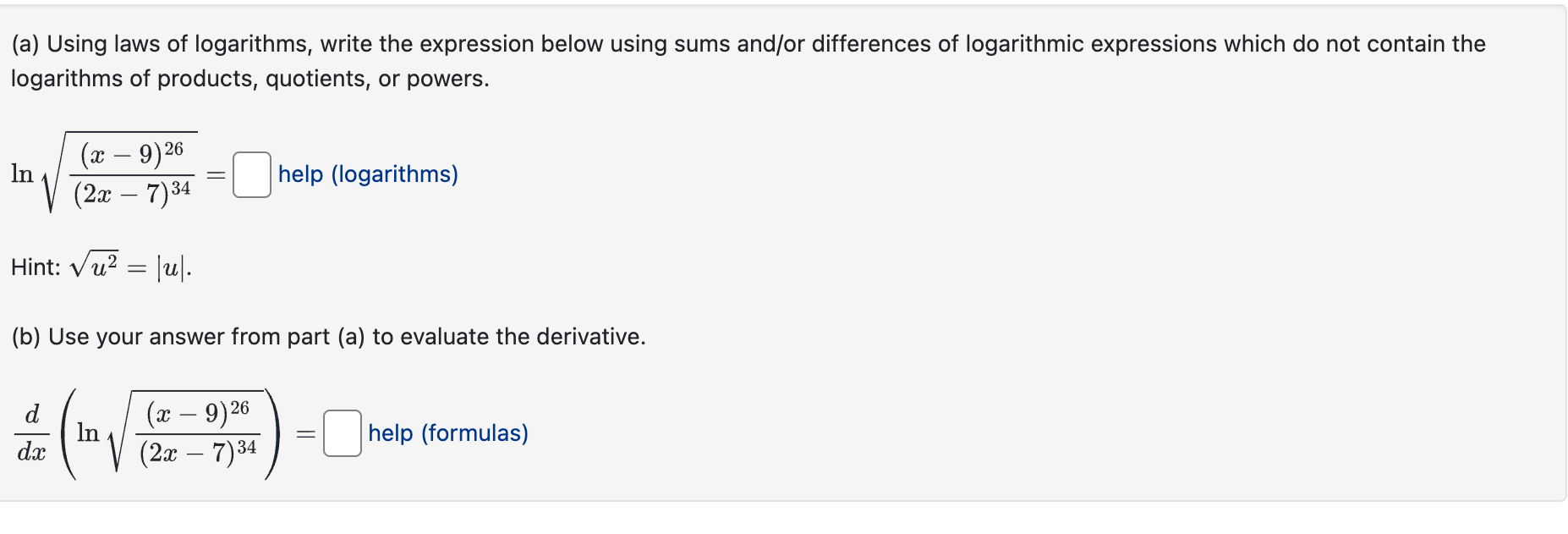Click the answer box in part (a)
This screenshot has height=534, width=1568.
[x=250, y=174]
